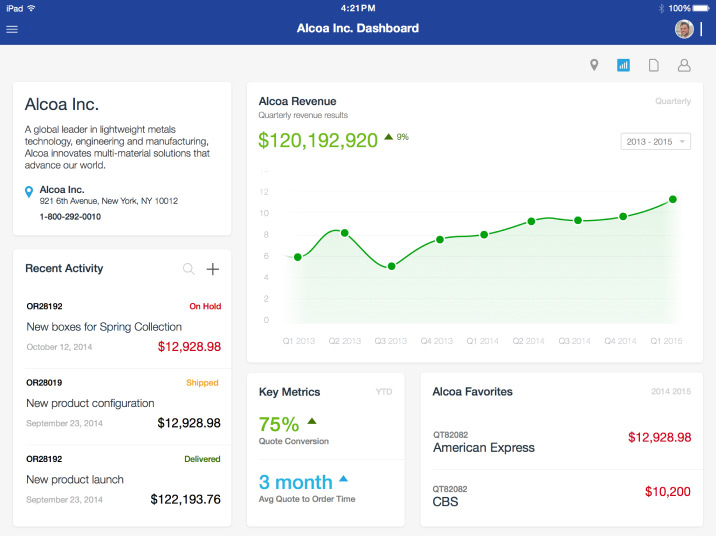Click the $10,200 amount

[668, 492]
